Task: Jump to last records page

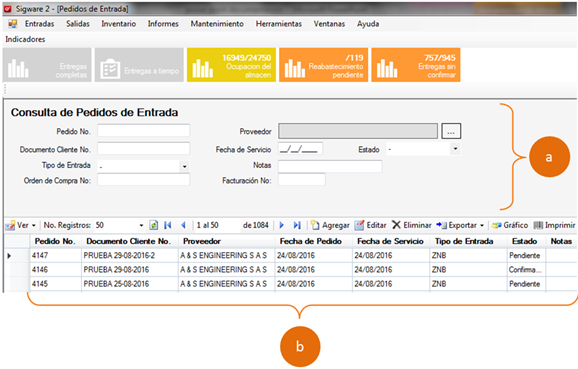Action: (x=297, y=225)
